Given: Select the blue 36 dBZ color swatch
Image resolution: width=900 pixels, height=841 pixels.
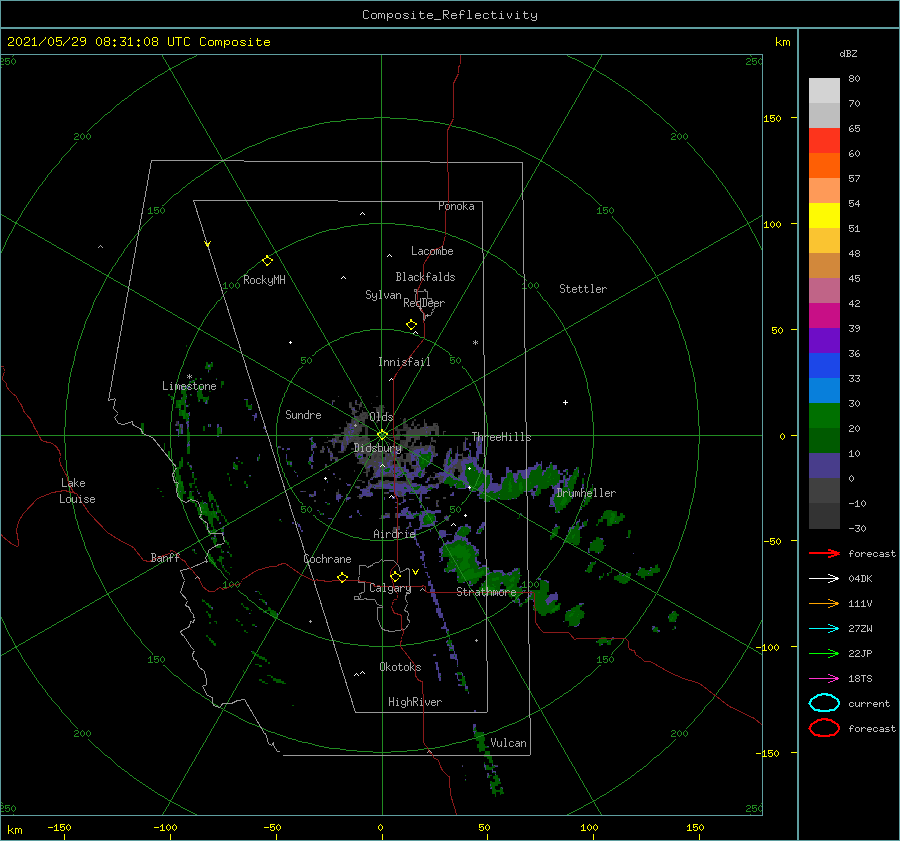Looking at the screenshot, I should [824, 365].
